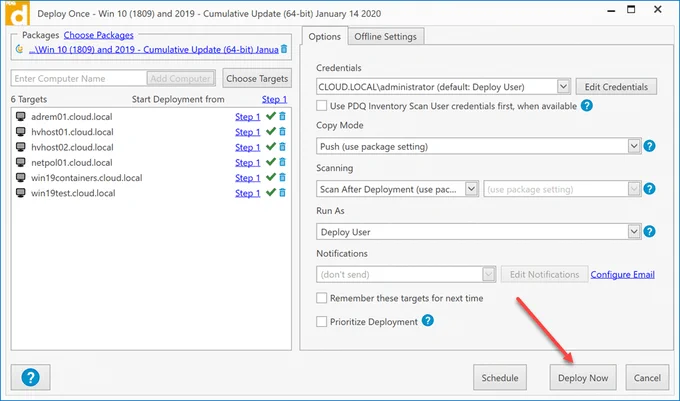The image size is (680, 401).
Task: Delete the adrem01.cloud.local target with trash icon
Action: [282, 116]
